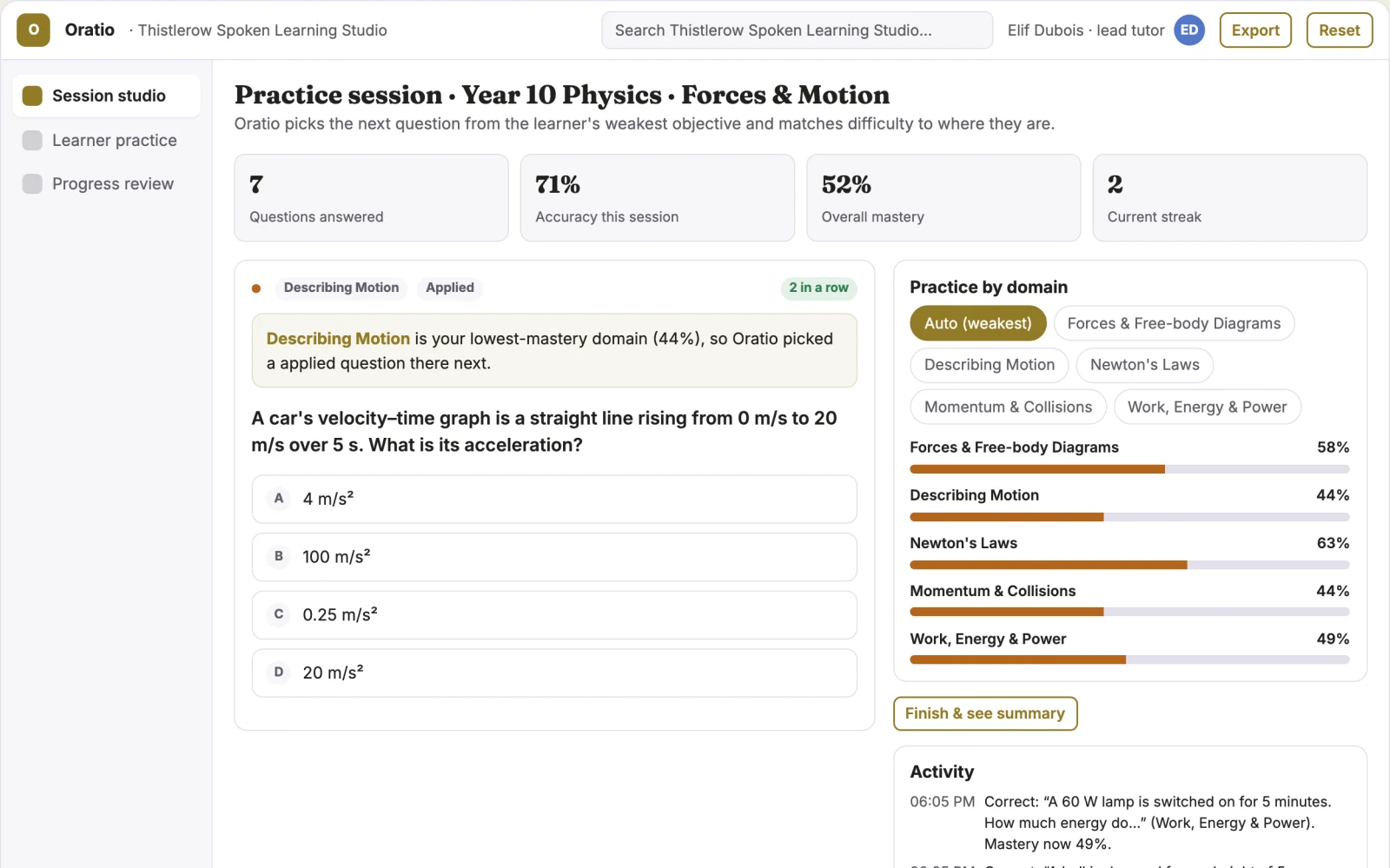Click the orange dot beside Describing Motion tag
This screenshot has width=1390, height=868.
pos(256,288)
